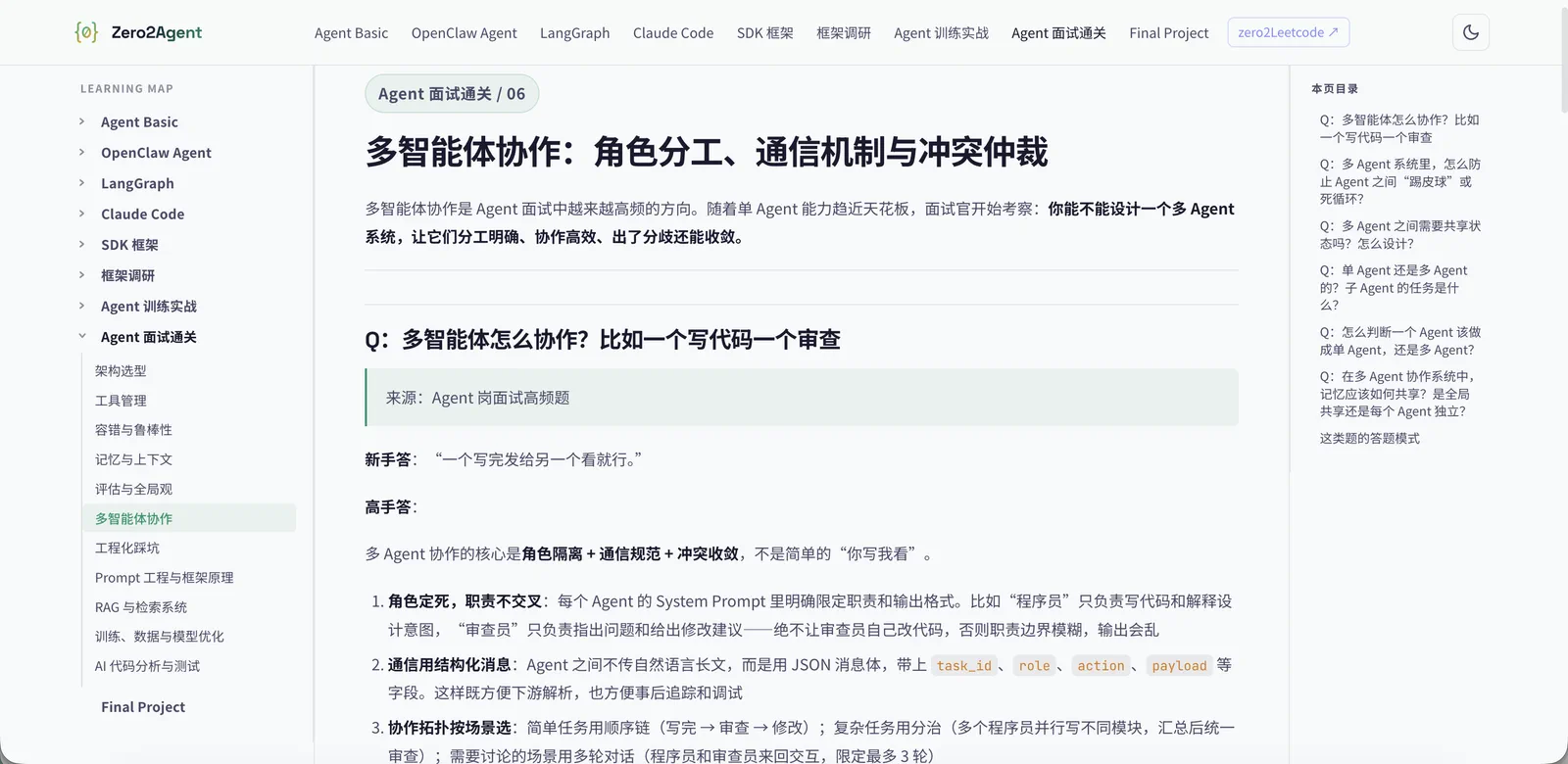Jump to TOC entry 多 Agent 之间需要共享状态吗

tap(1399, 235)
